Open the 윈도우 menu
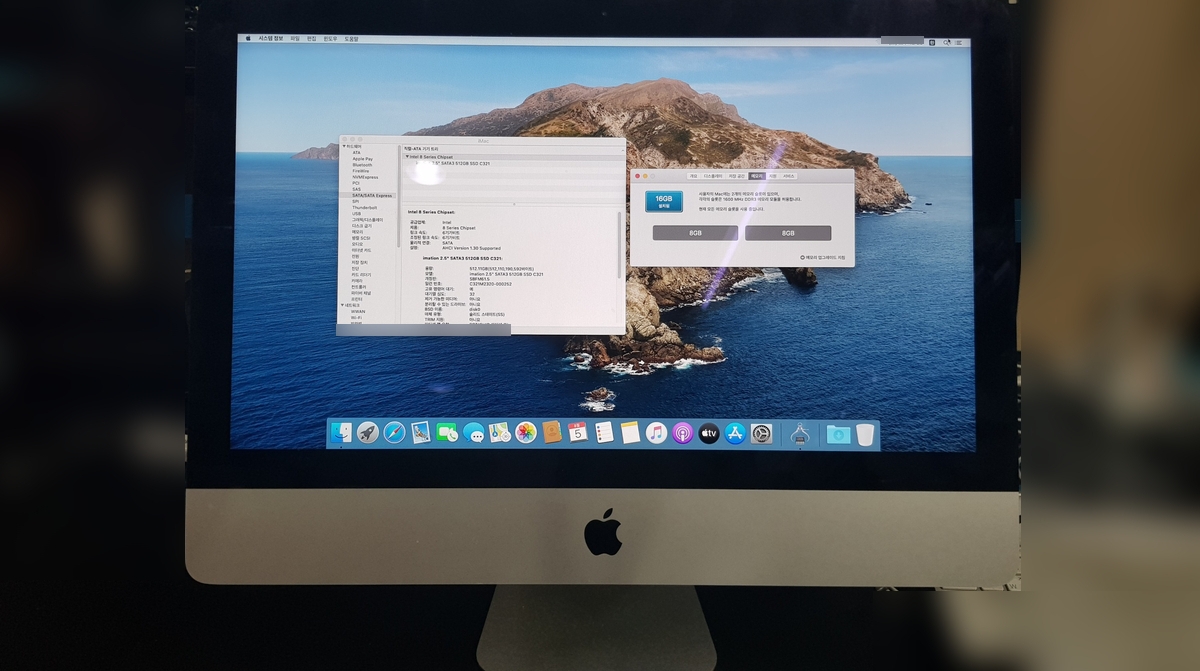 (330, 38)
